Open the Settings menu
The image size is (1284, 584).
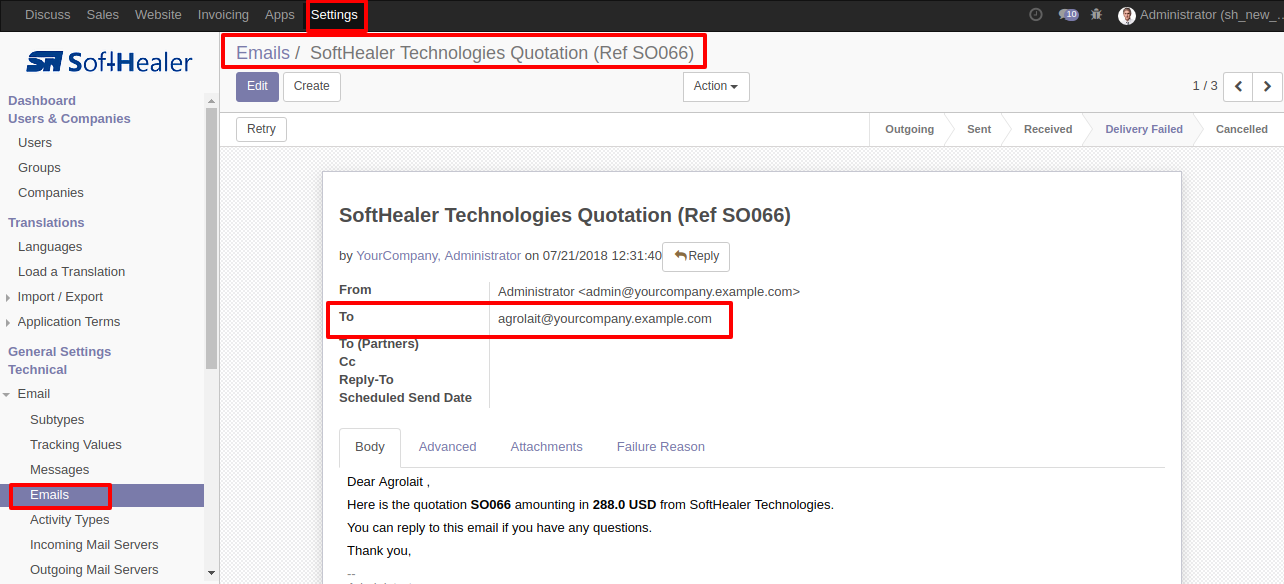coord(334,15)
